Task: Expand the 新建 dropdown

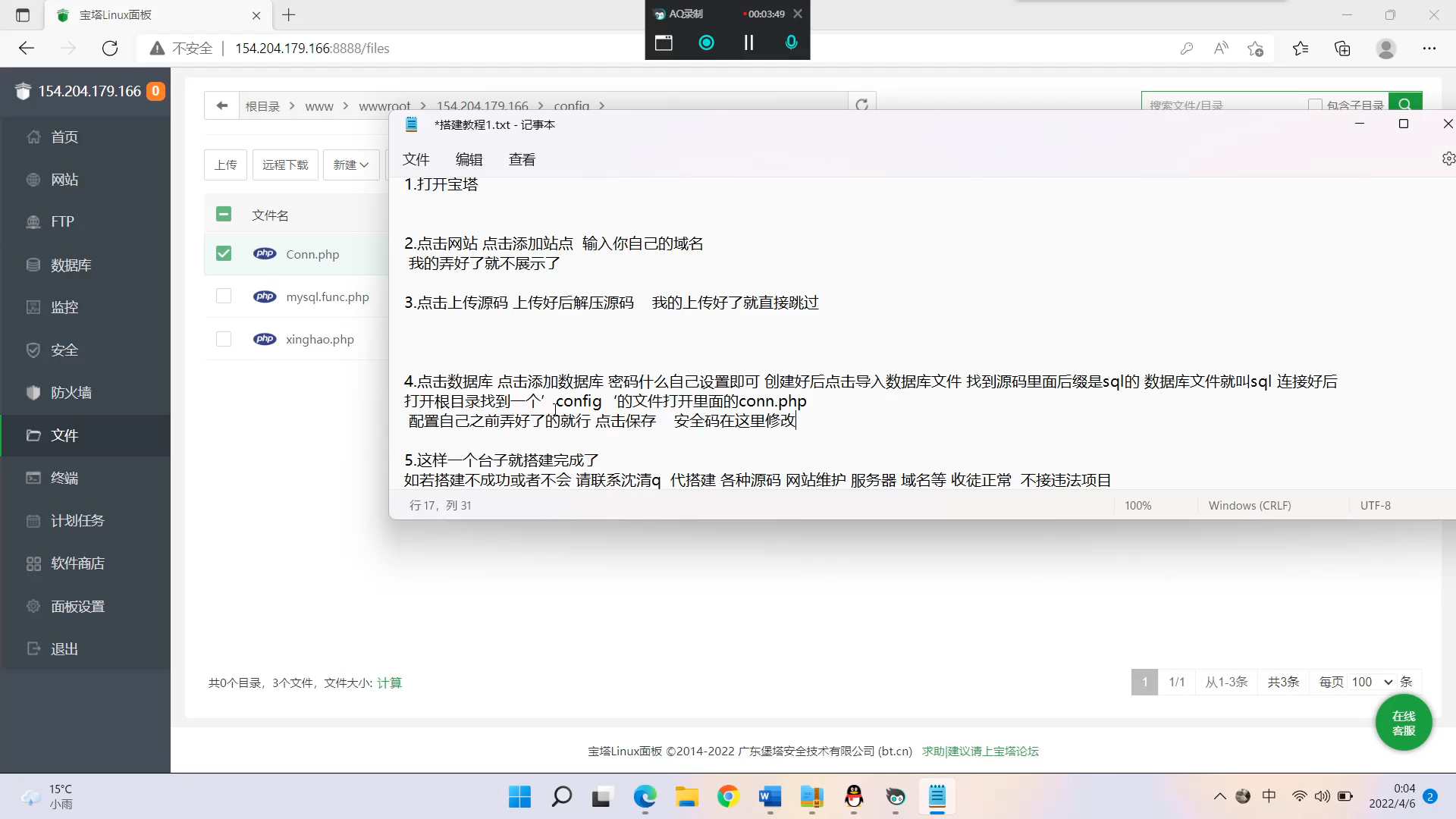Action: point(351,165)
